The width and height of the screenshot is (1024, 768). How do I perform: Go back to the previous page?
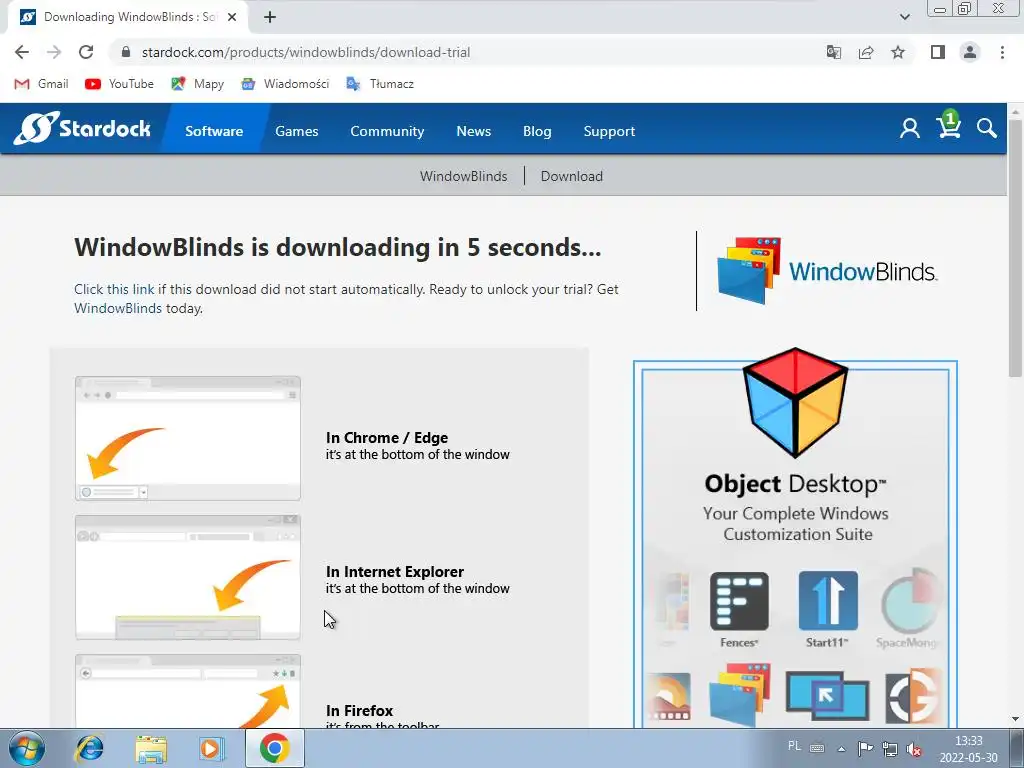(22, 52)
